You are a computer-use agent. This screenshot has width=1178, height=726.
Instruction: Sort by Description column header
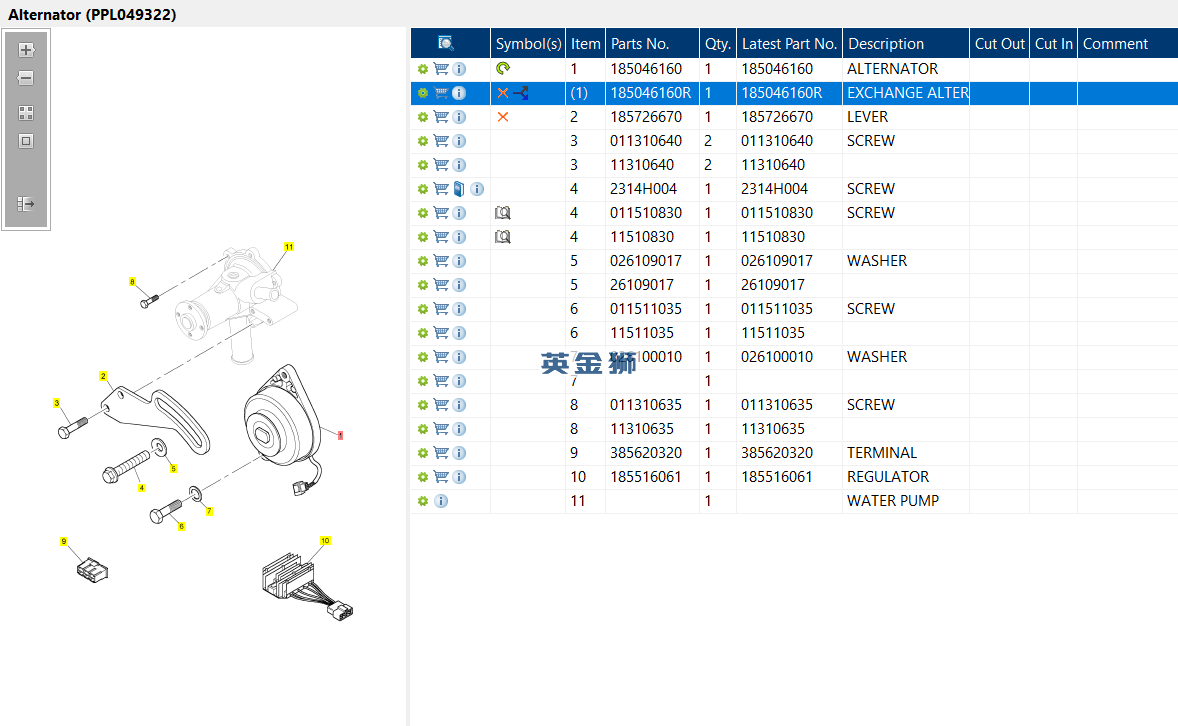tap(906, 44)
